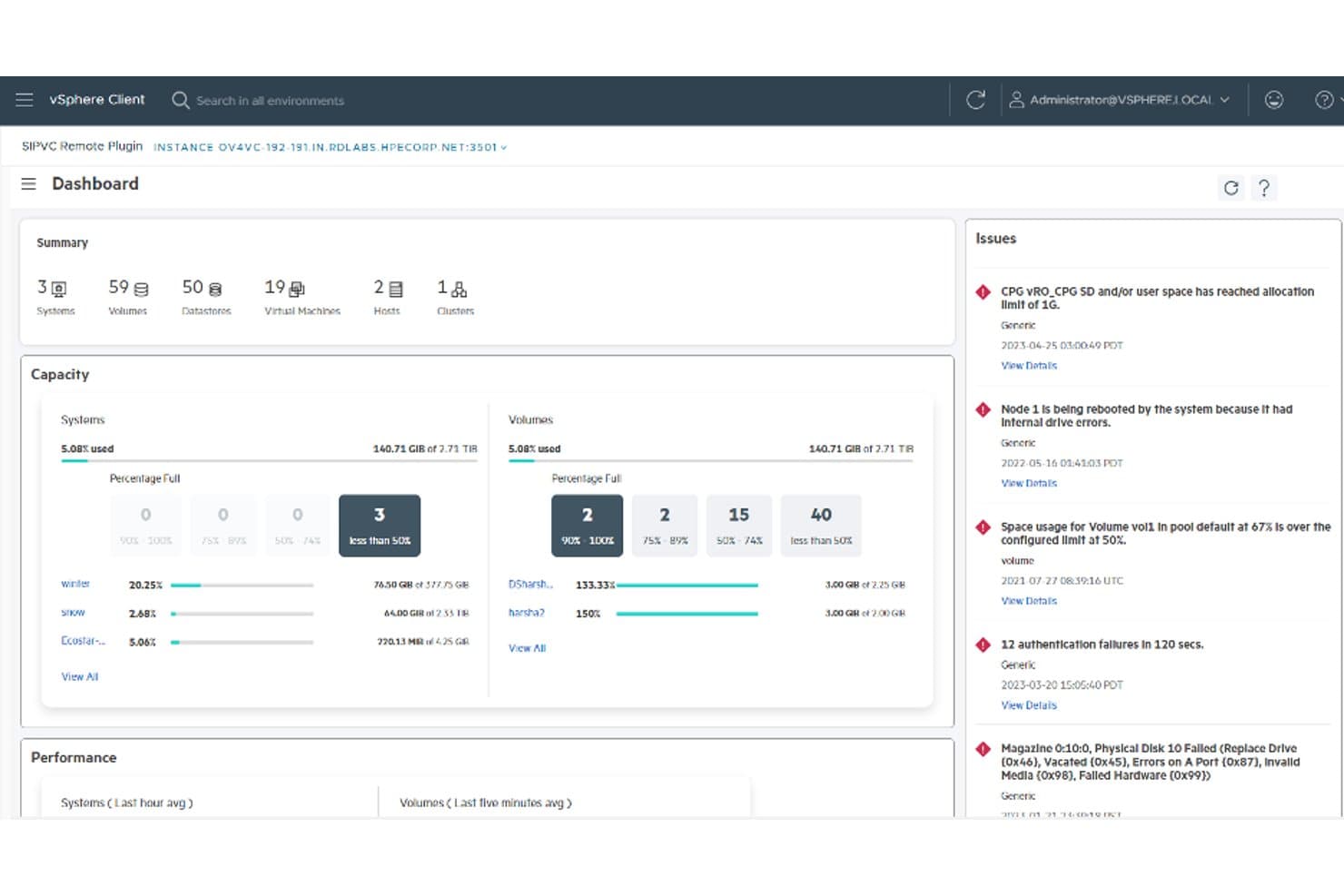Screen dimensions: 1344x896
Task: Click the alert icon for authentication failures issue
Action: tap(983, 645)
